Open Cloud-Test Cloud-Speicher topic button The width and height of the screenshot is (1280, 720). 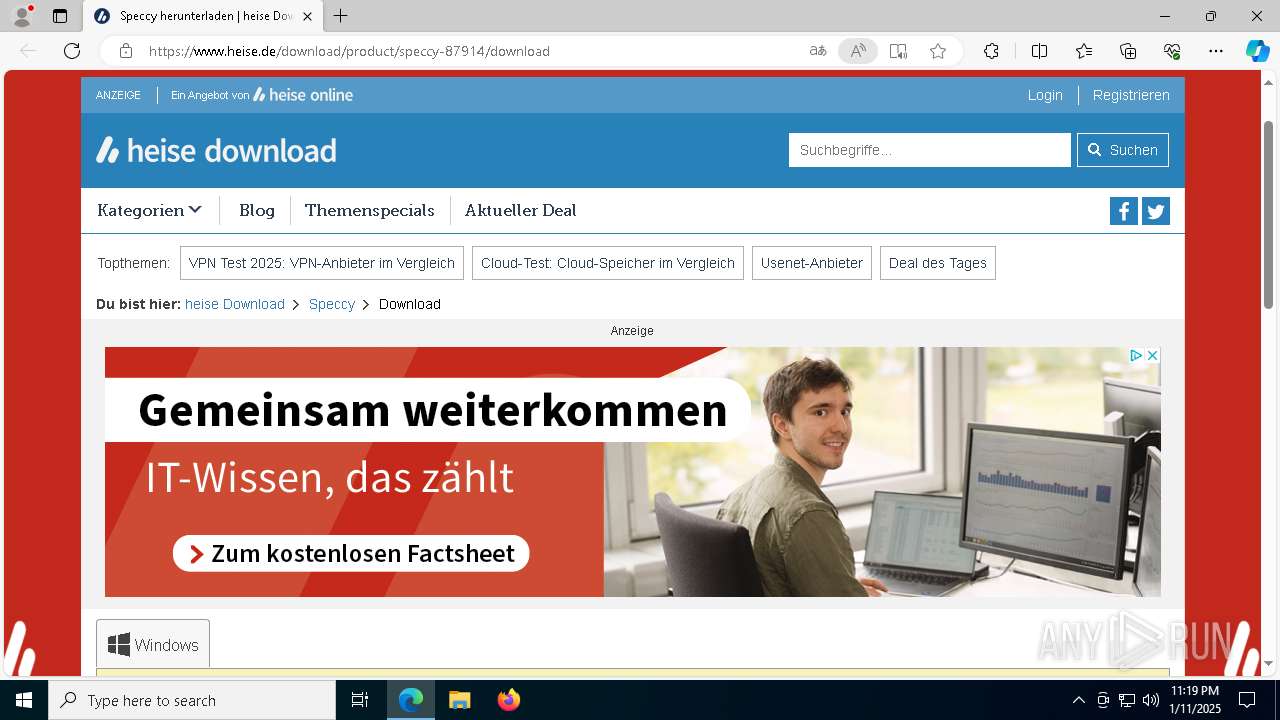point(608,263)
